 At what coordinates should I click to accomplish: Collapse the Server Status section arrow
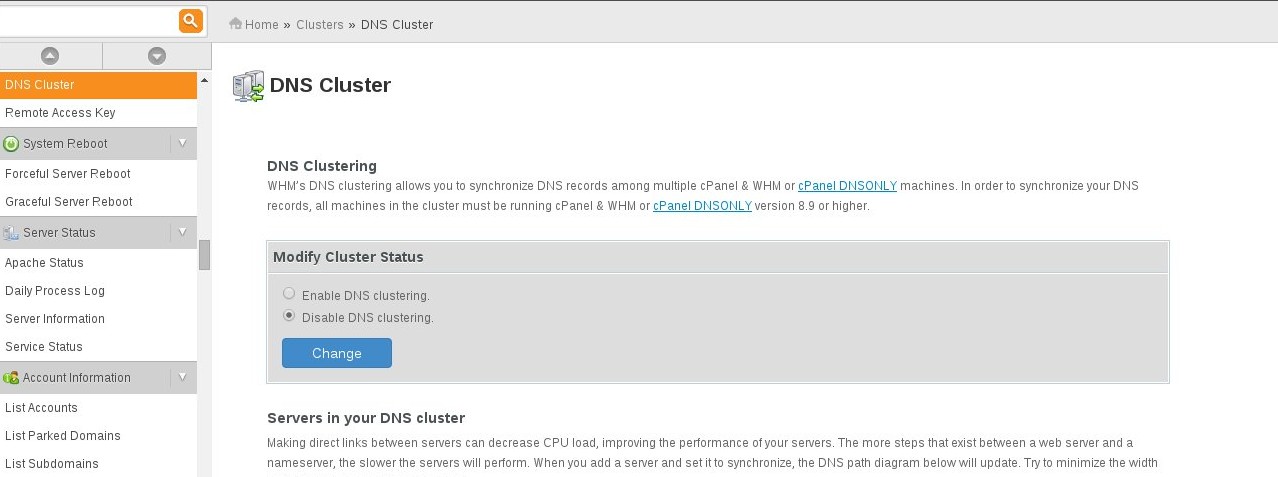[x=183, y=233]
